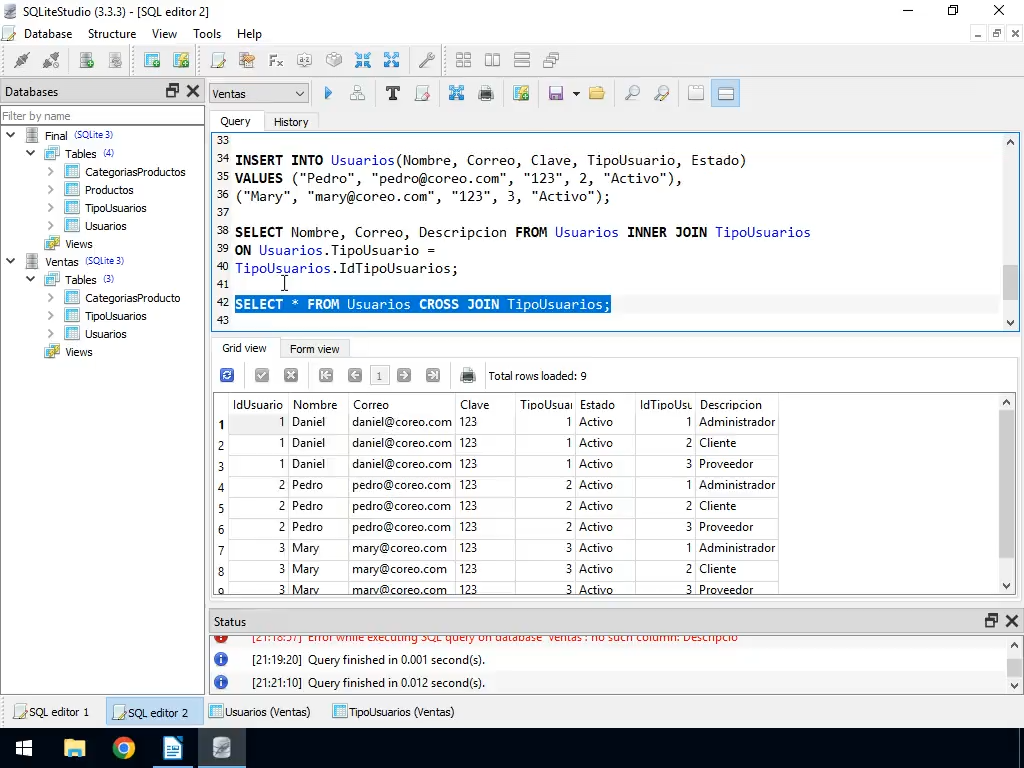Click the Save SQL to file icon
Viewport: 1024px width, 768px height.
click(556, 93)
